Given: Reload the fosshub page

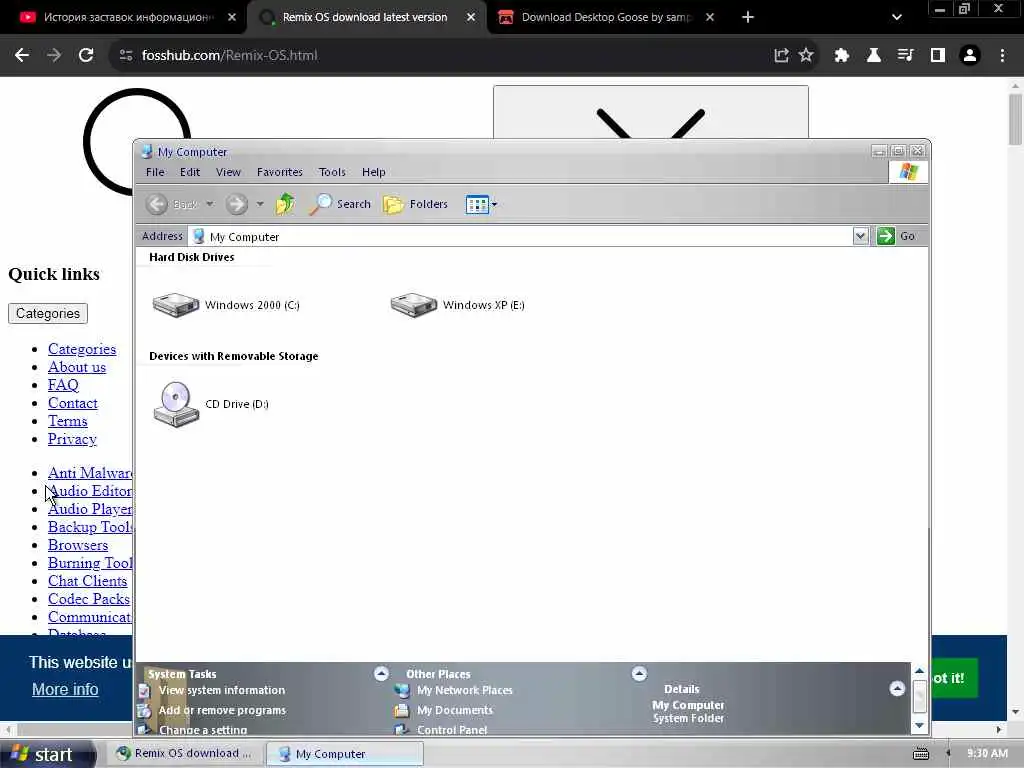Looking at the screenshot, I should click(86, 56).
